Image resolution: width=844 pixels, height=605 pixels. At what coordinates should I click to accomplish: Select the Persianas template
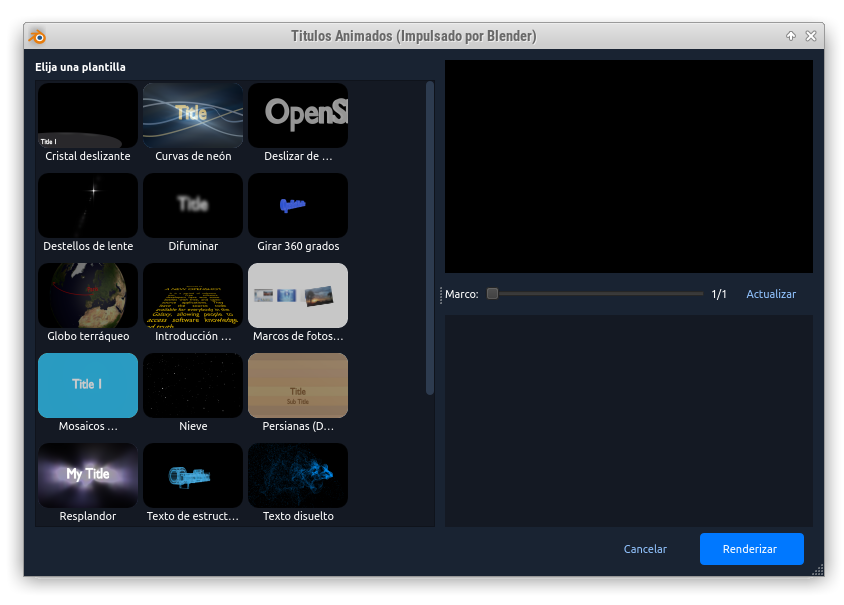pyautogui.click(x=298, y=386)
